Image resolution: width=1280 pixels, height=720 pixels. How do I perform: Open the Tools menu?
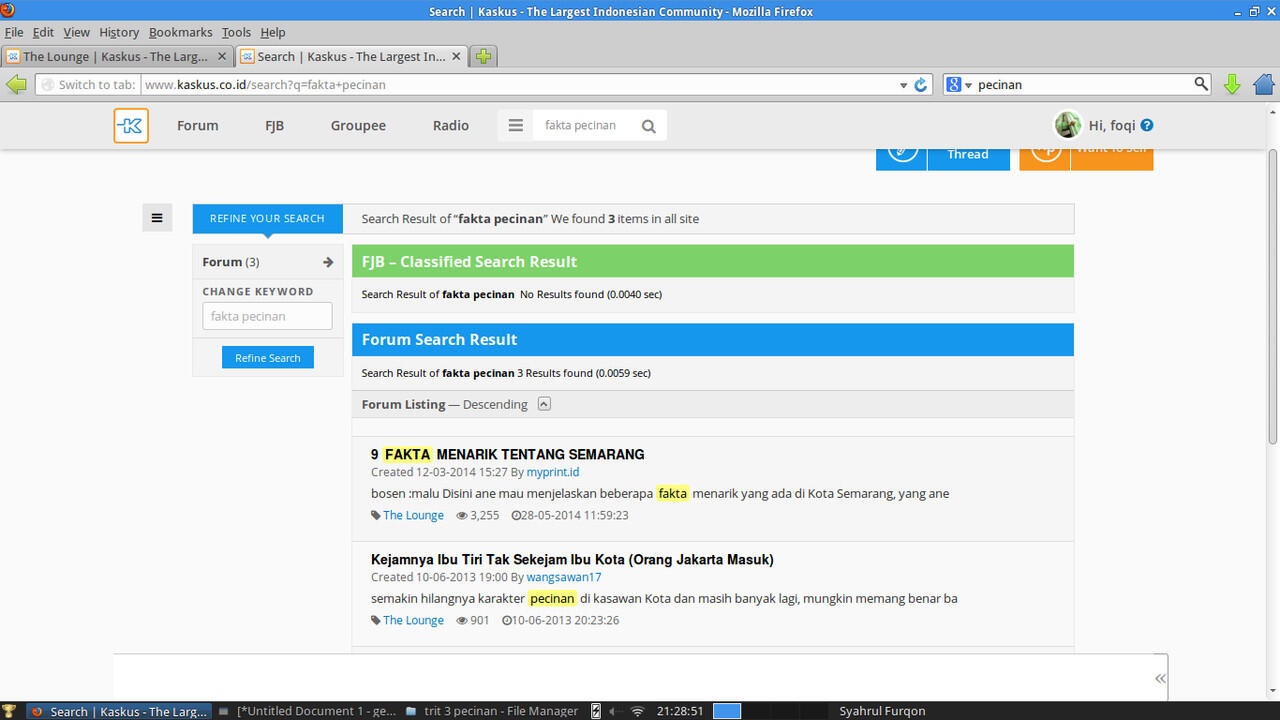point(236,32)
